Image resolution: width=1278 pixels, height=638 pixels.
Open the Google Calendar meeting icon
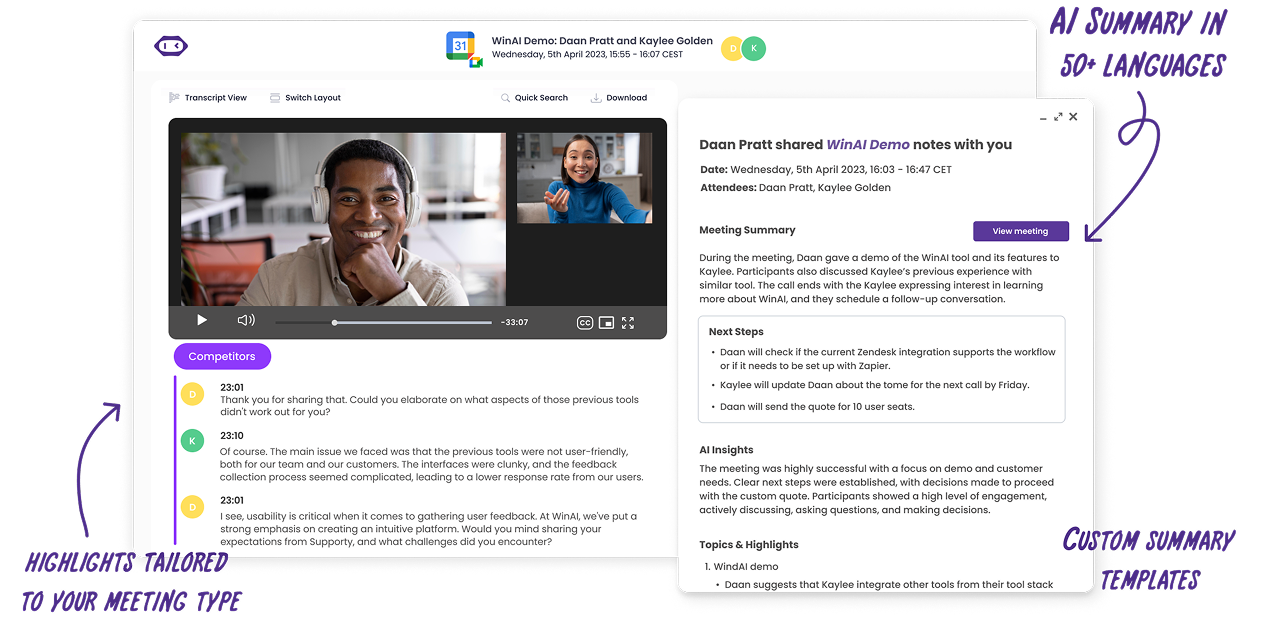[463, 48]
